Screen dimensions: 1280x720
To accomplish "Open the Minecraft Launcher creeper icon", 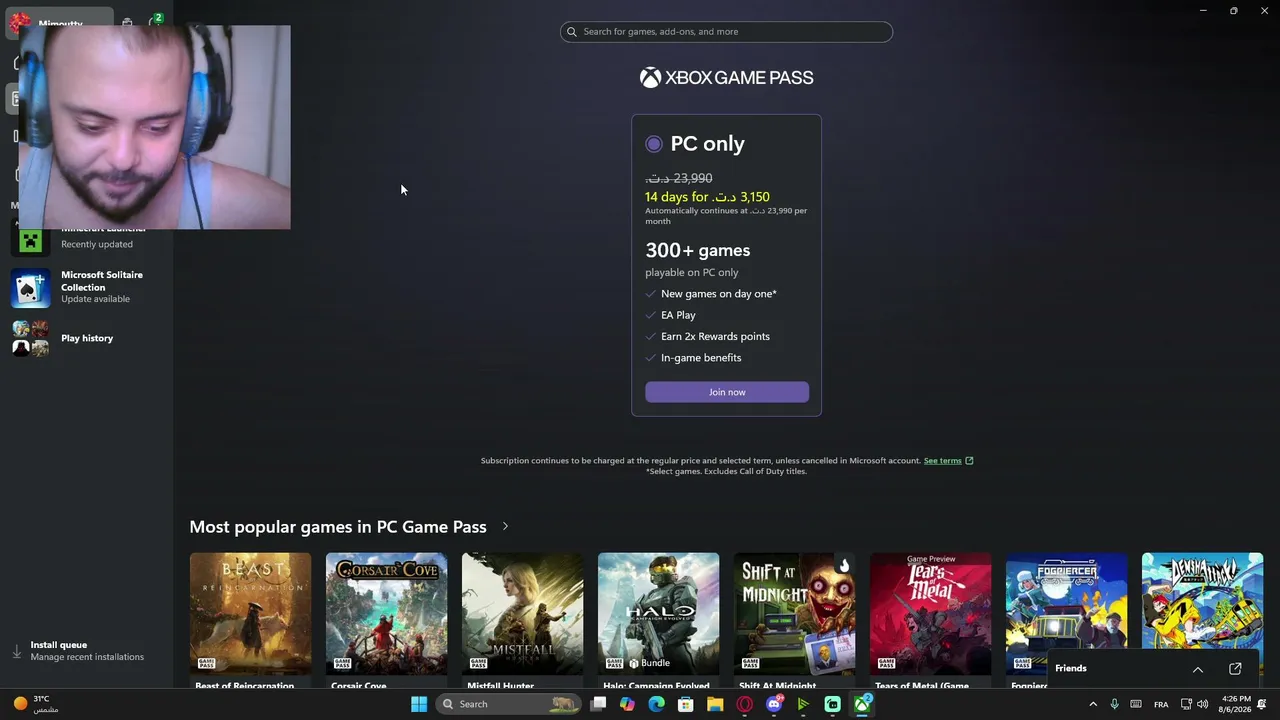I will pyautogui.click(x=30, y=240).
